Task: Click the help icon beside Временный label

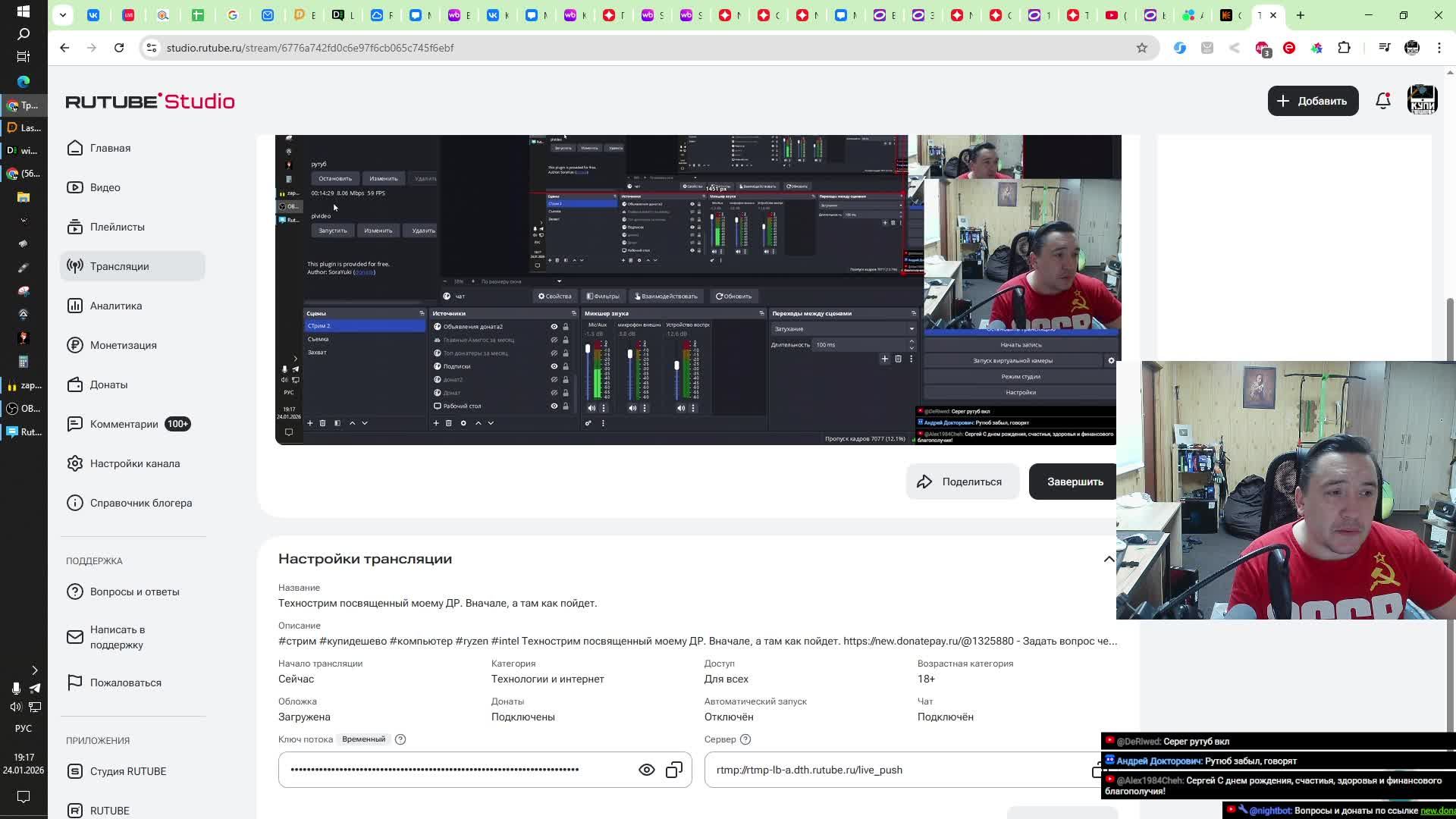Action: [x=400, y=739]
